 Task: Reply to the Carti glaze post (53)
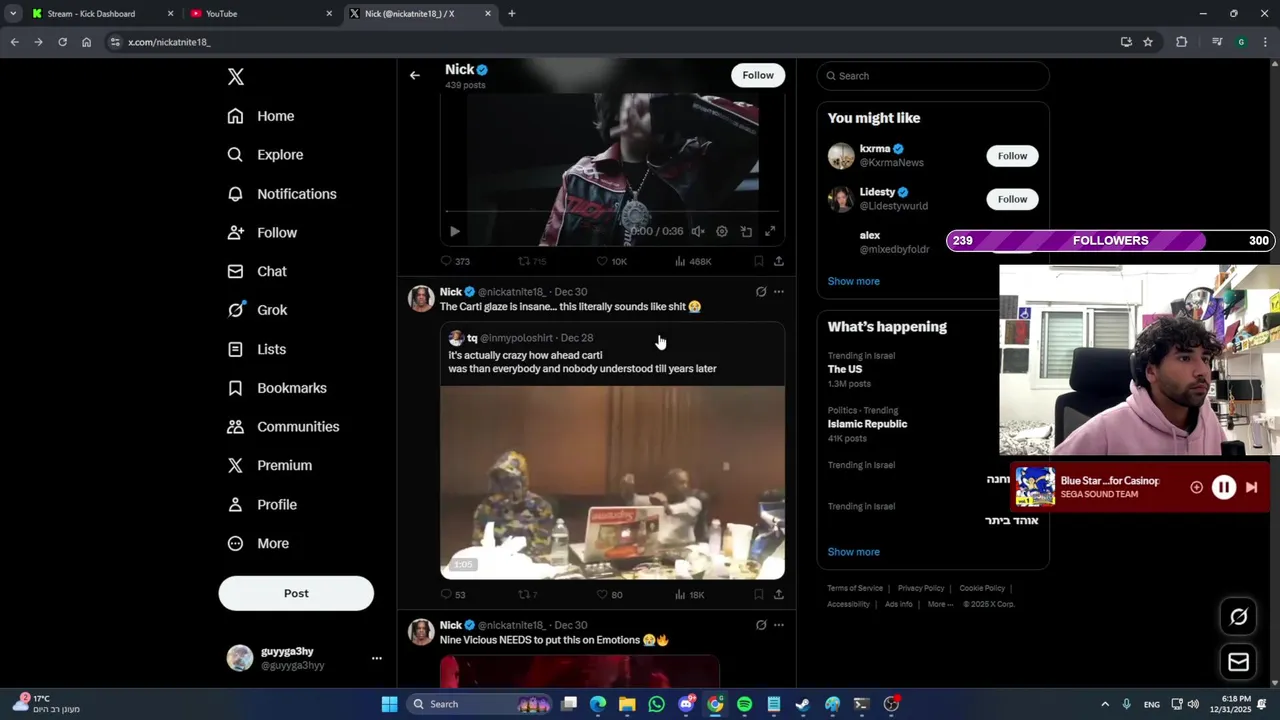point(453,594)
